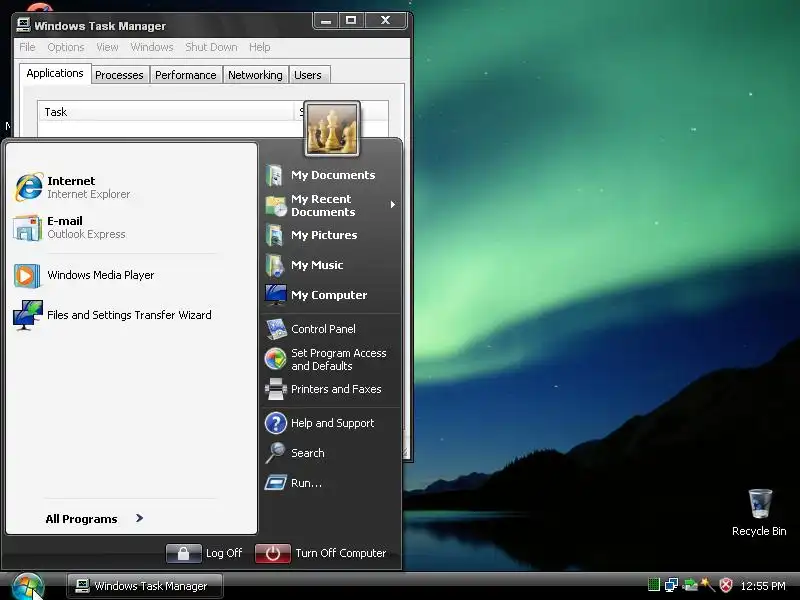This screenshot has width=800, height=600.
Task: Click the Start orb button
Action: [28, 587]
